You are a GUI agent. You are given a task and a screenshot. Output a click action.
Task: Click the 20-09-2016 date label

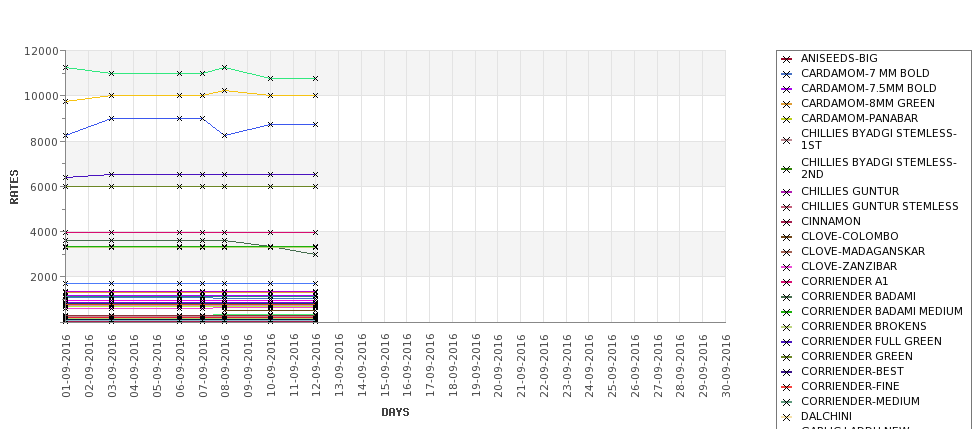coord(498,366)
